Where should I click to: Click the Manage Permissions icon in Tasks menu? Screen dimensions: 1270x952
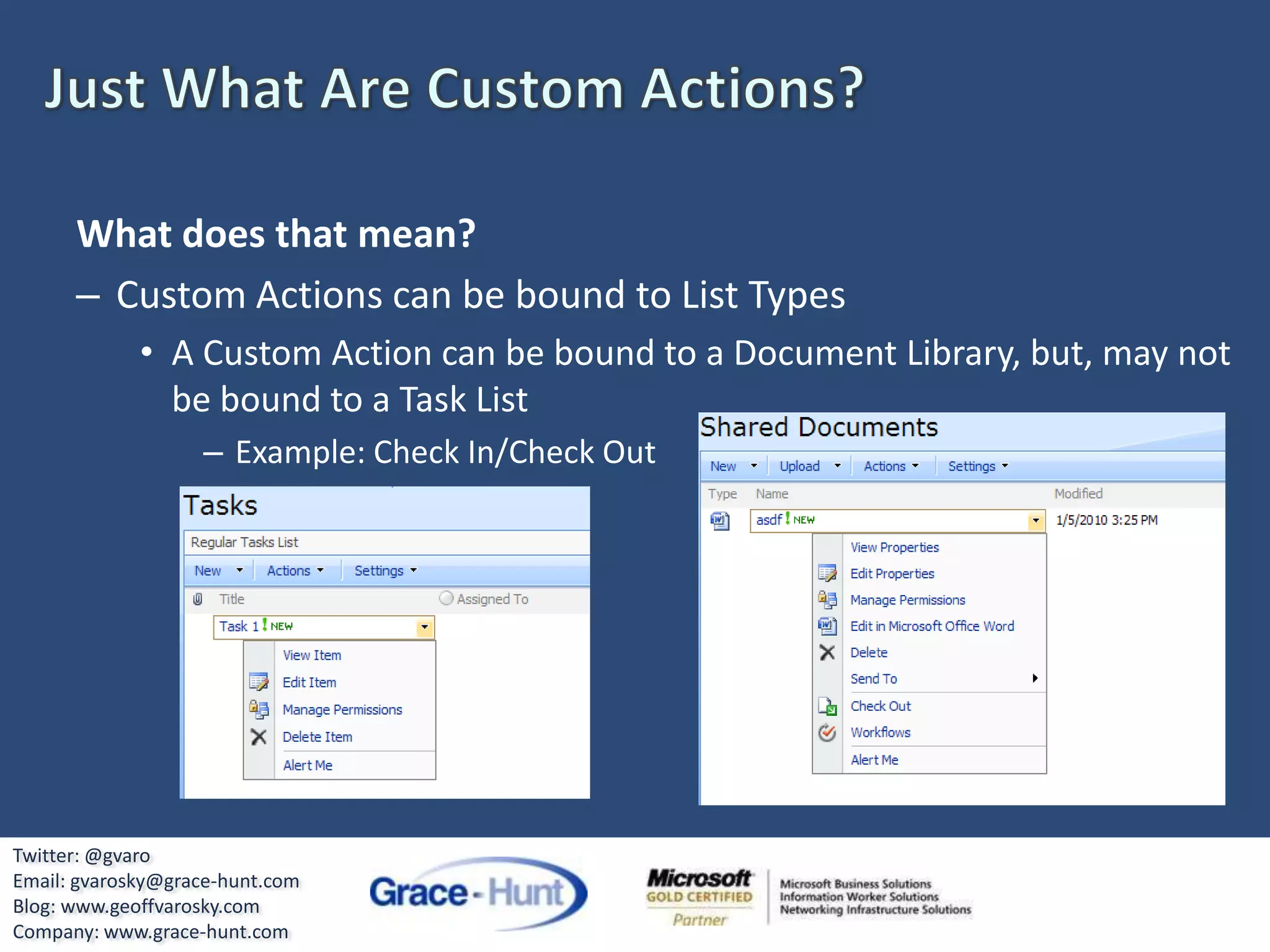(259, 709)
